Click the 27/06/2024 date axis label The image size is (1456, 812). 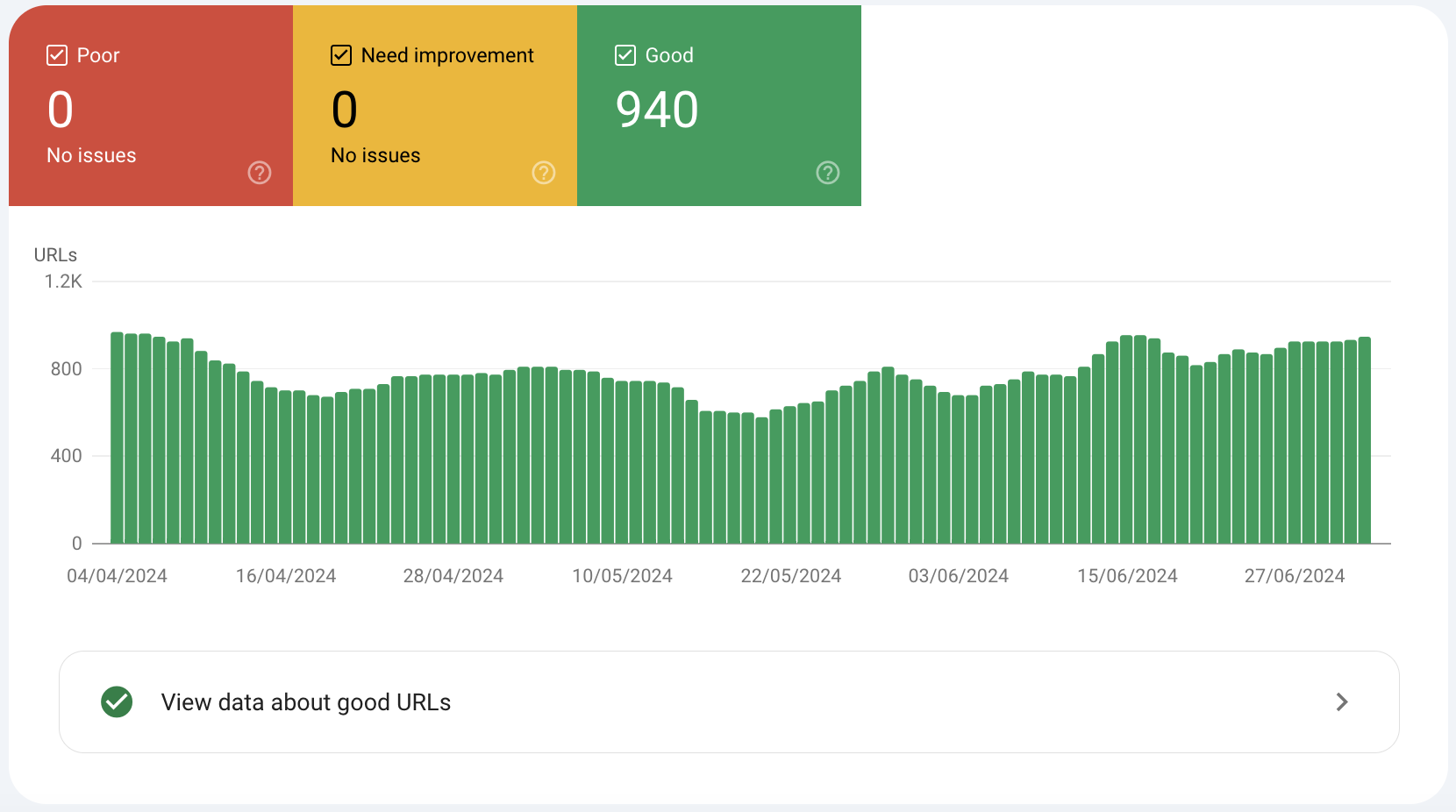pyautogui.click(x=1294, y=576)
